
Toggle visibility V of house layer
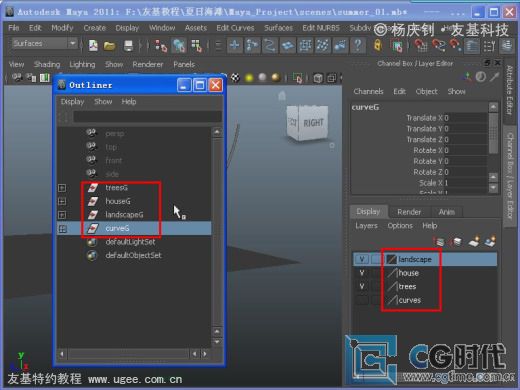(362, 273)
